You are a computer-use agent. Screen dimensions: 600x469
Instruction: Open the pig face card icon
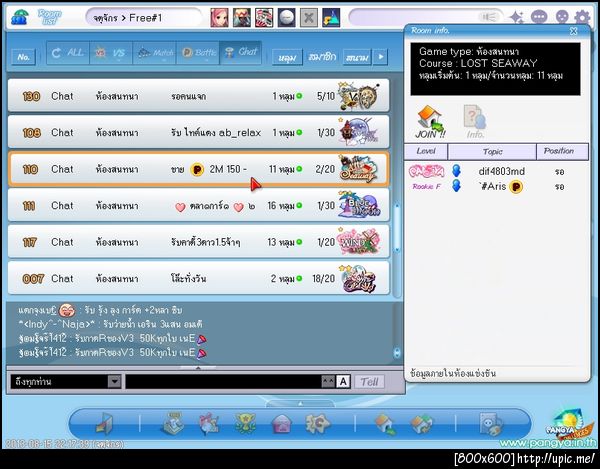[x=491, y=424]
